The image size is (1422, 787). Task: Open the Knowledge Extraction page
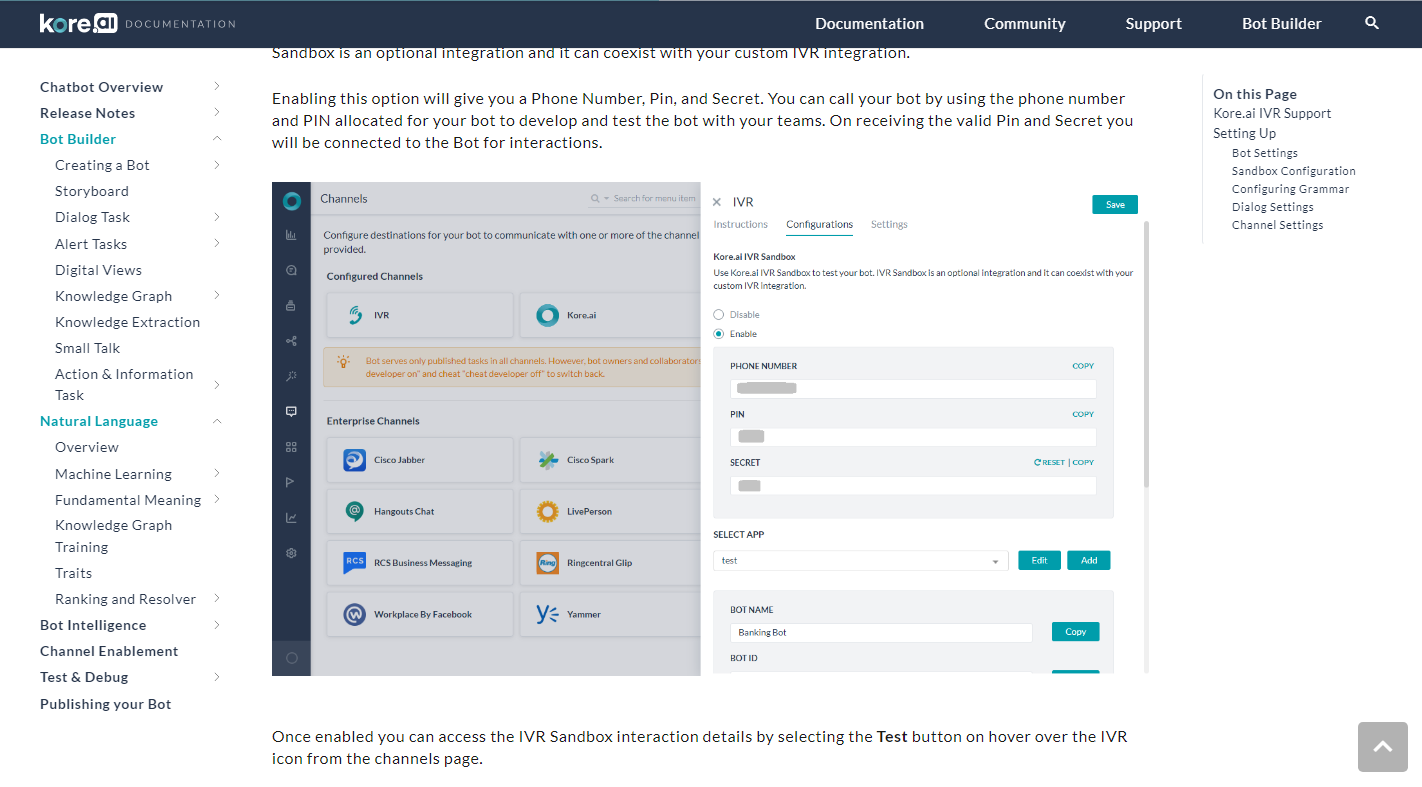point(127,322)
